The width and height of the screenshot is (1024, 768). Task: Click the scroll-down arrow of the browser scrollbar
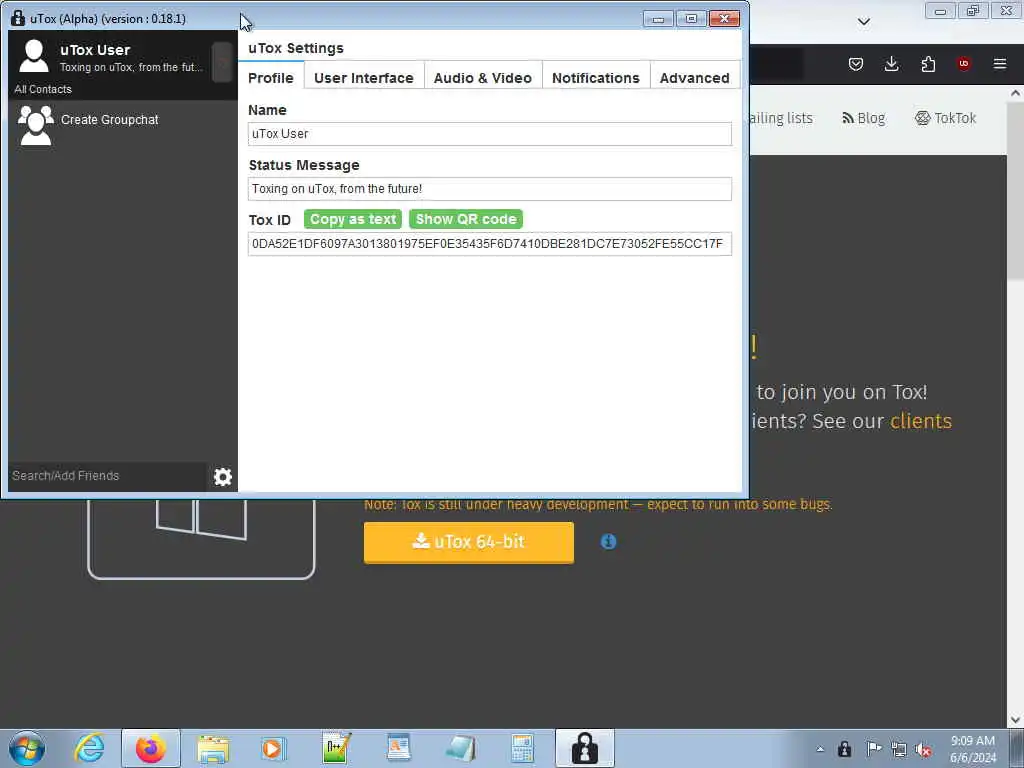tap(1016, 720)
